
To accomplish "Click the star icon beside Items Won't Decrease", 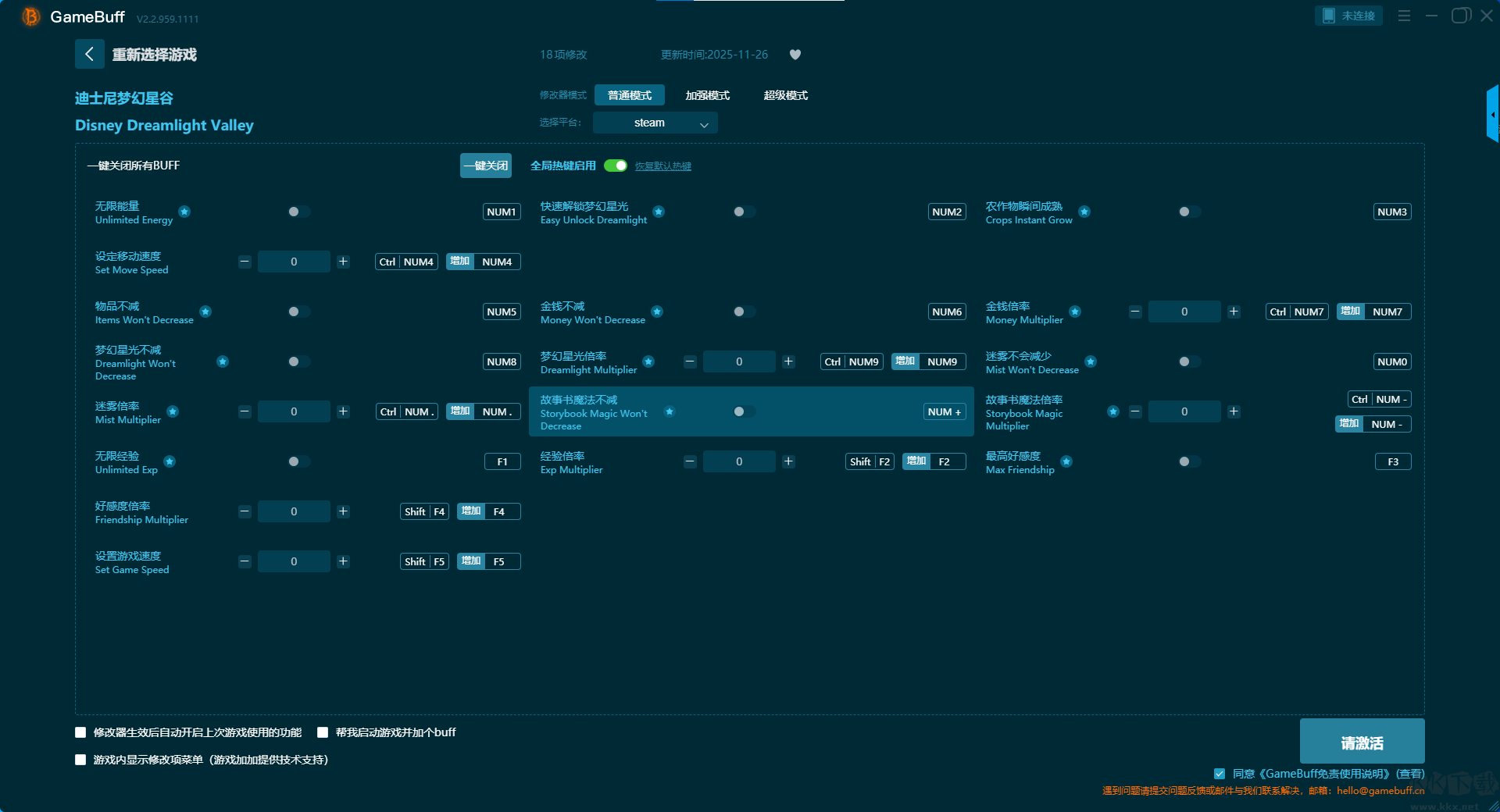I will (205, 312).
